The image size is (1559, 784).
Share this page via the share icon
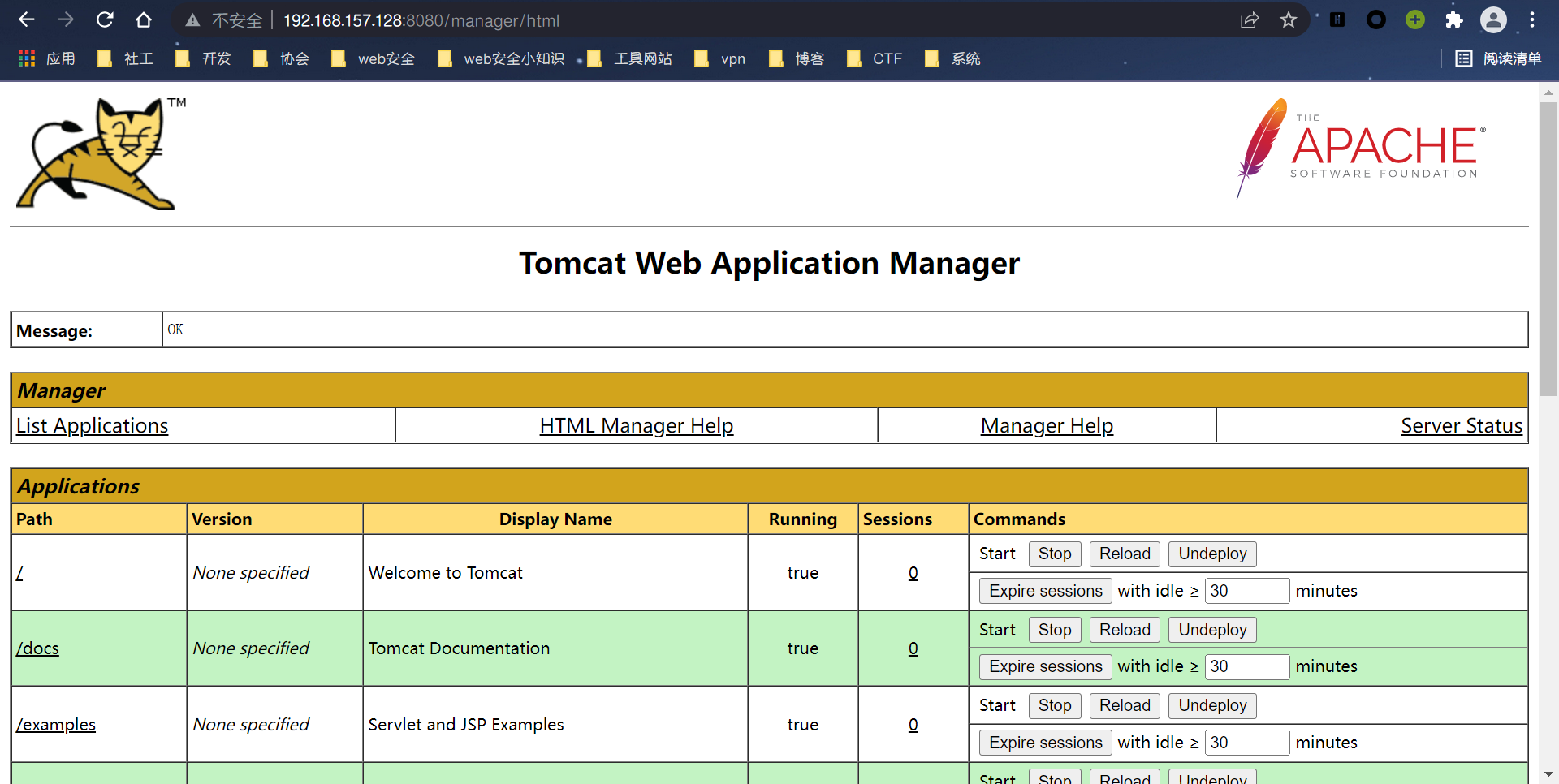pos(1250,20)
